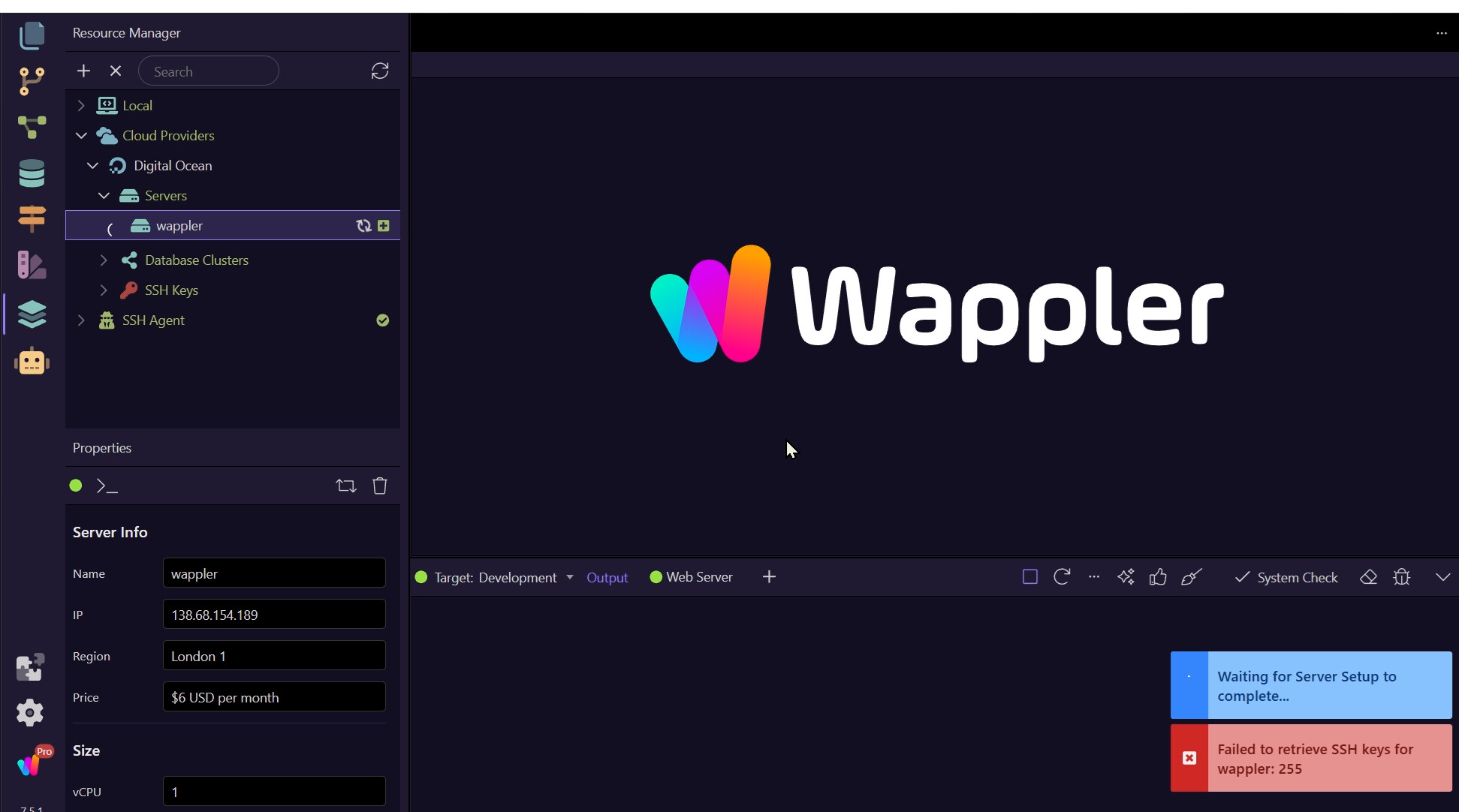Expand the Database Clusters tree node
1459x812 pixels.
click(104, 260)
